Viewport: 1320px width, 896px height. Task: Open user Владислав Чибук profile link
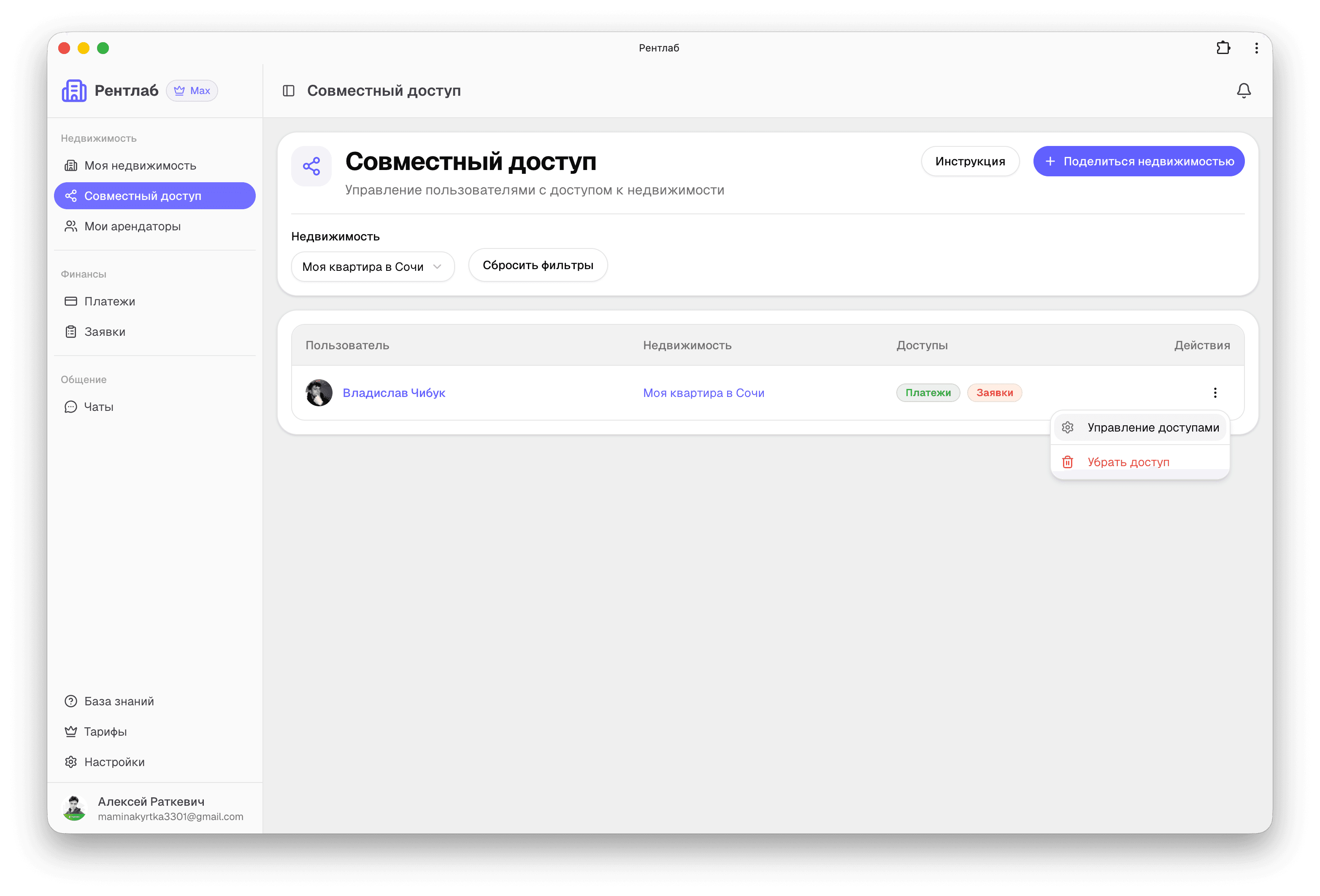point(394,392)
